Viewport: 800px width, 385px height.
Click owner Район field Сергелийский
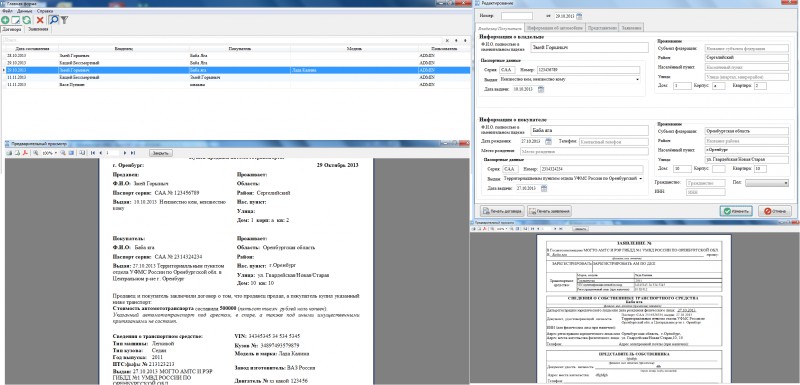[746, 58]
